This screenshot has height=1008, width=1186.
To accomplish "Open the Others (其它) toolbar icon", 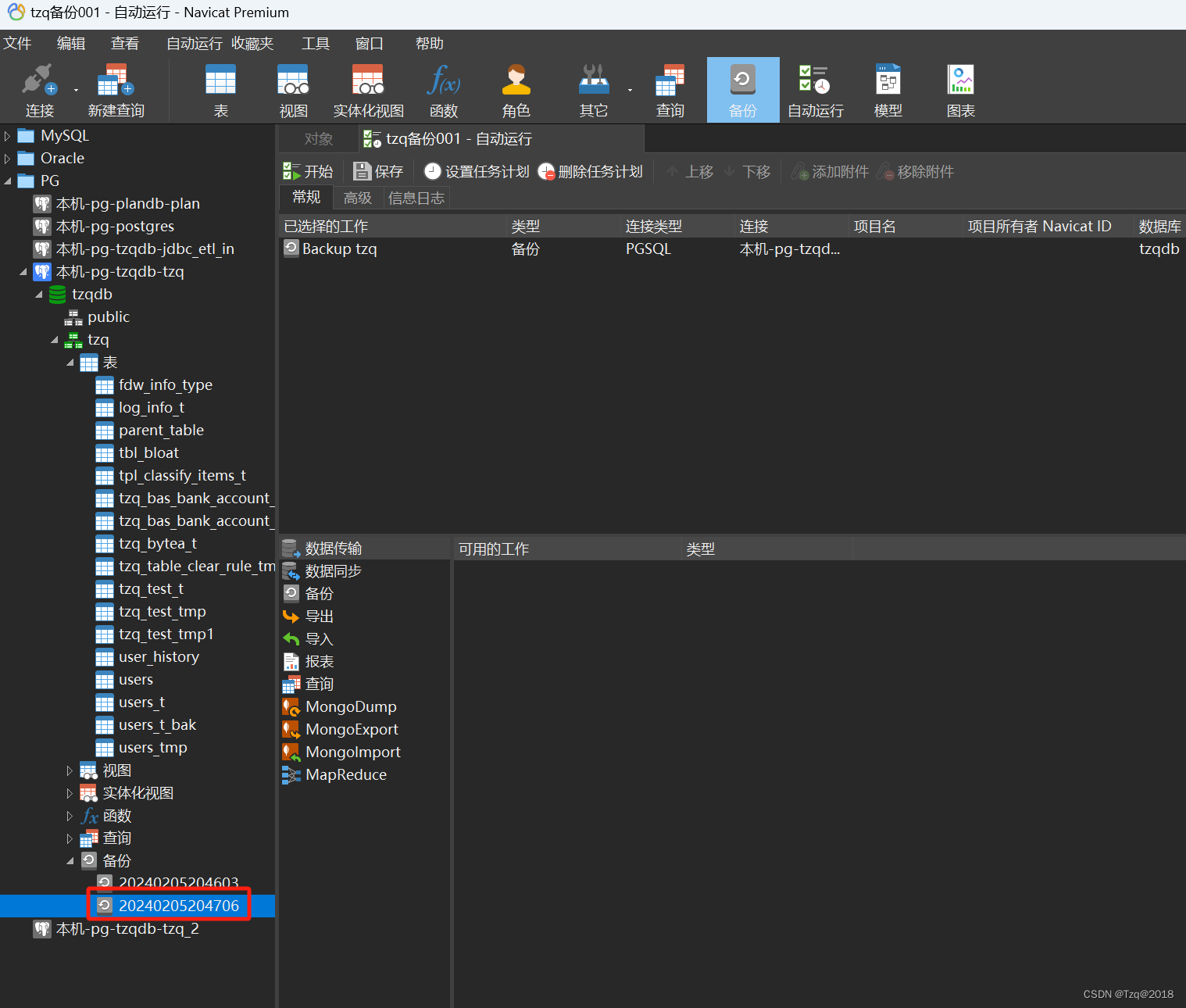I will [x=593, y=90].
